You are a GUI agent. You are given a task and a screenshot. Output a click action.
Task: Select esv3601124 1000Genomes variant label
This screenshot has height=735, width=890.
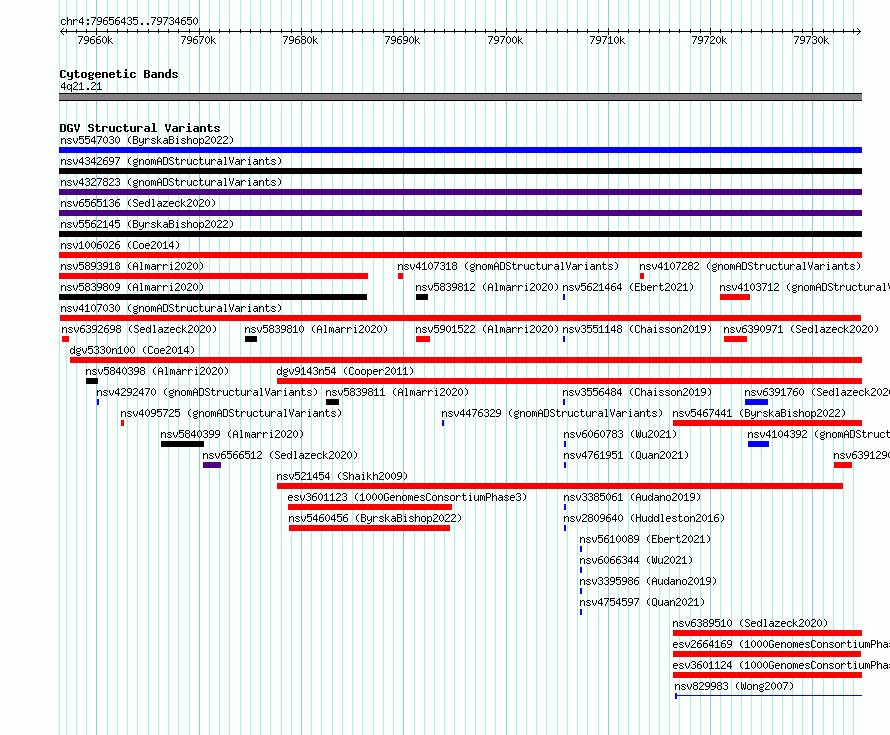tap(781, 665)
